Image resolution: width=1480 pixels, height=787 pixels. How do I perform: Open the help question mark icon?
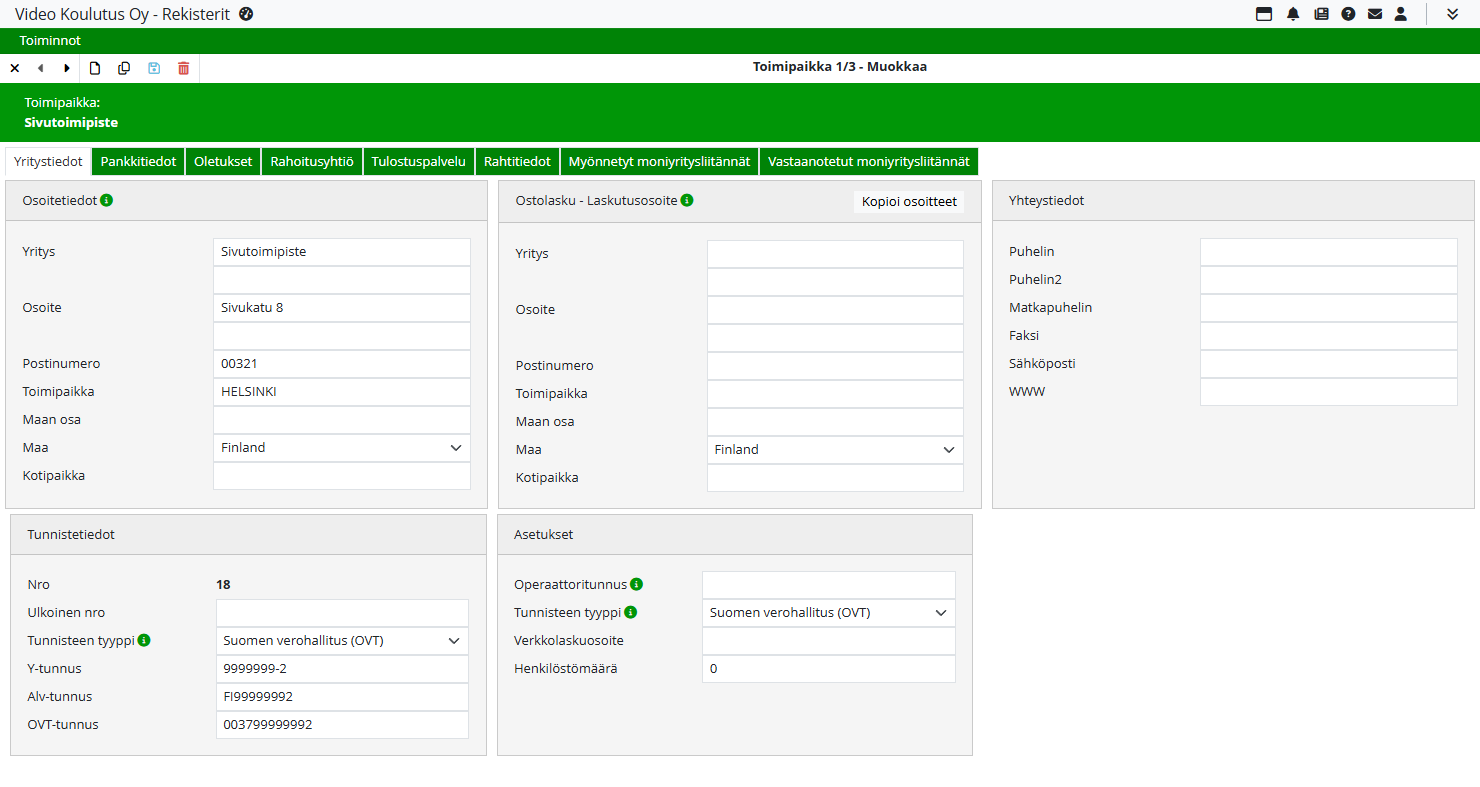click(x=1348, y=14)
